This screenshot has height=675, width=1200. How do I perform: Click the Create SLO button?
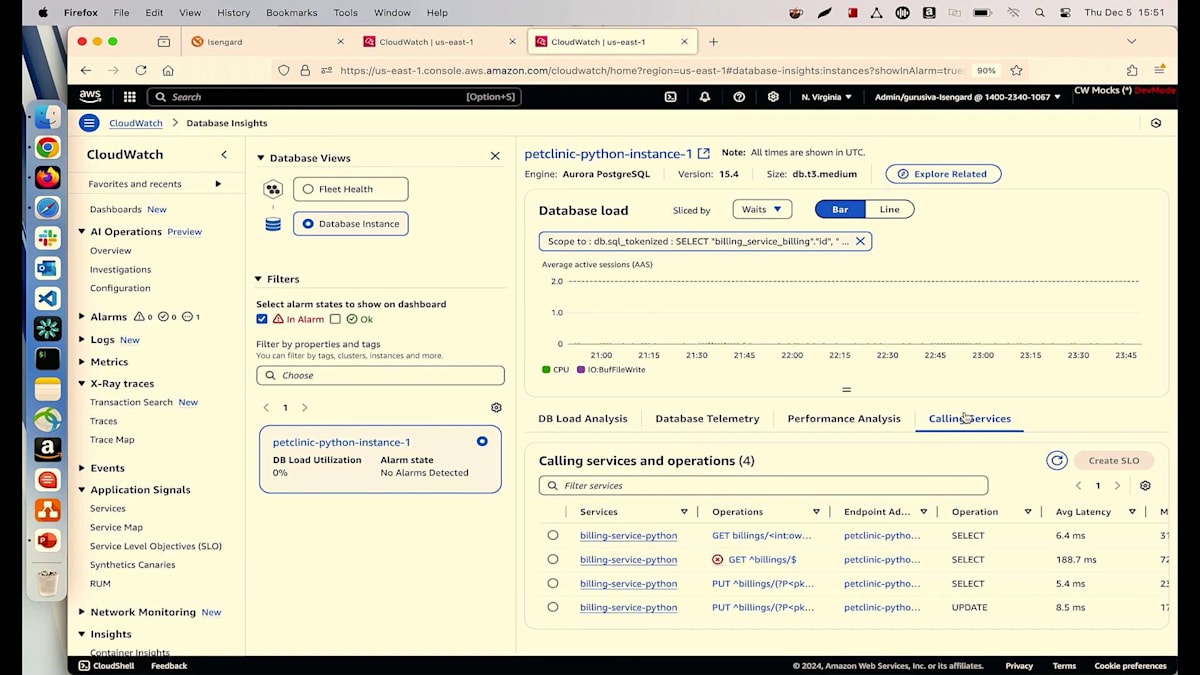(x=1114, y=460)
